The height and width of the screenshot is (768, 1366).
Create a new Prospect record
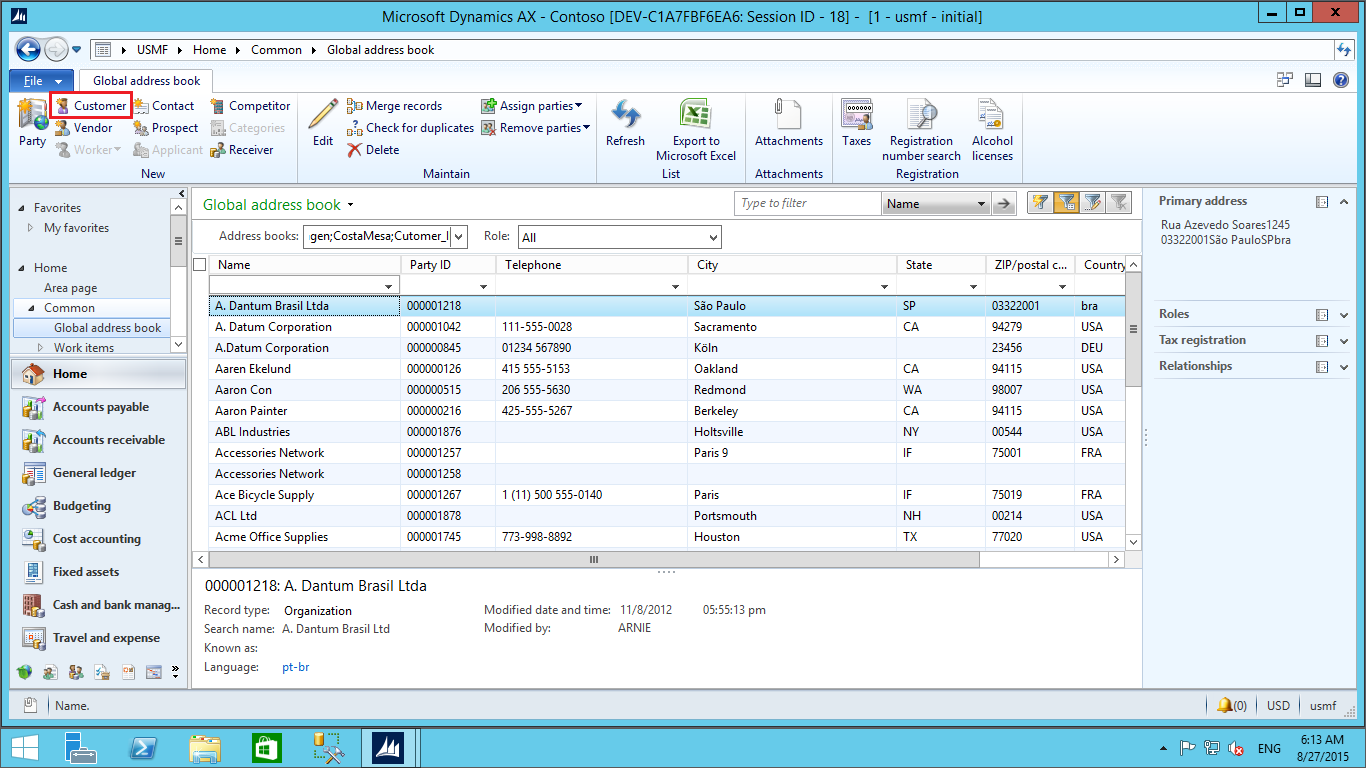(x=165, y=128)
